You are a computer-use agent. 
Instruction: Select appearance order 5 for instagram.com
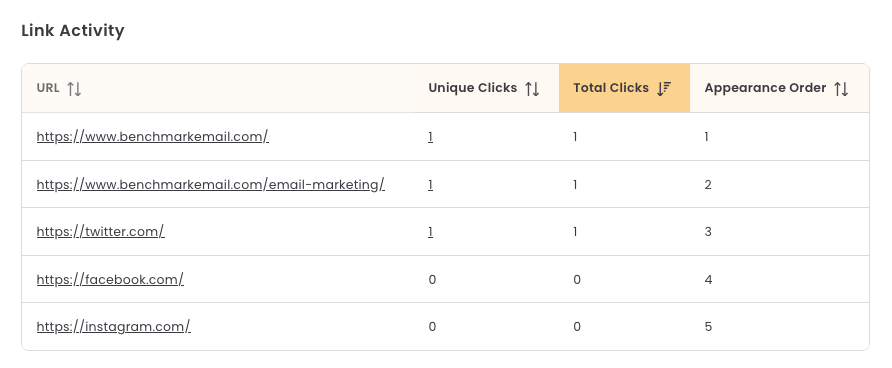[708, 327]
